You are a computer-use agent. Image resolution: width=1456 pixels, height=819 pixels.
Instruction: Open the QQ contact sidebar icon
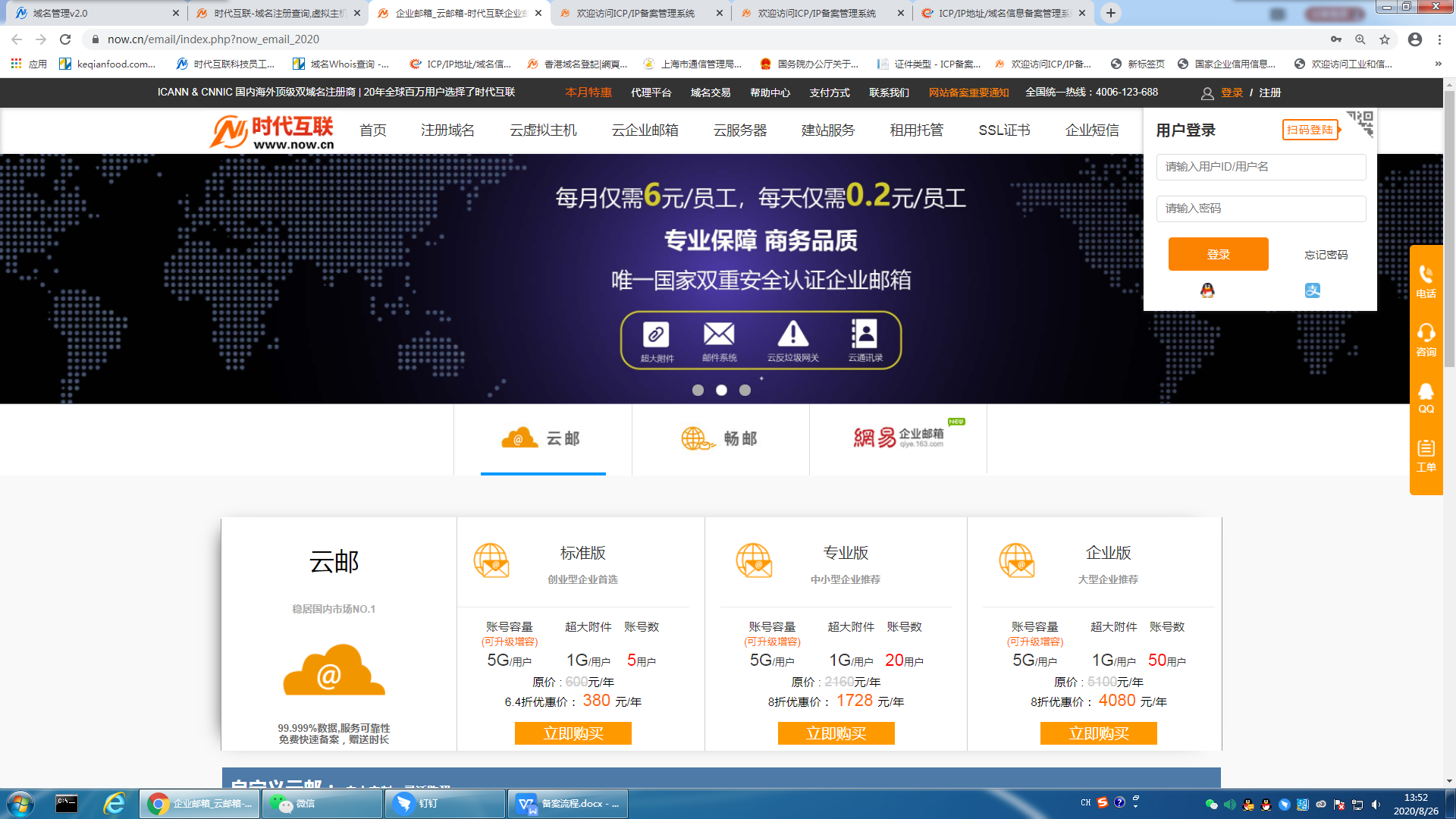tap(1426, 397)
